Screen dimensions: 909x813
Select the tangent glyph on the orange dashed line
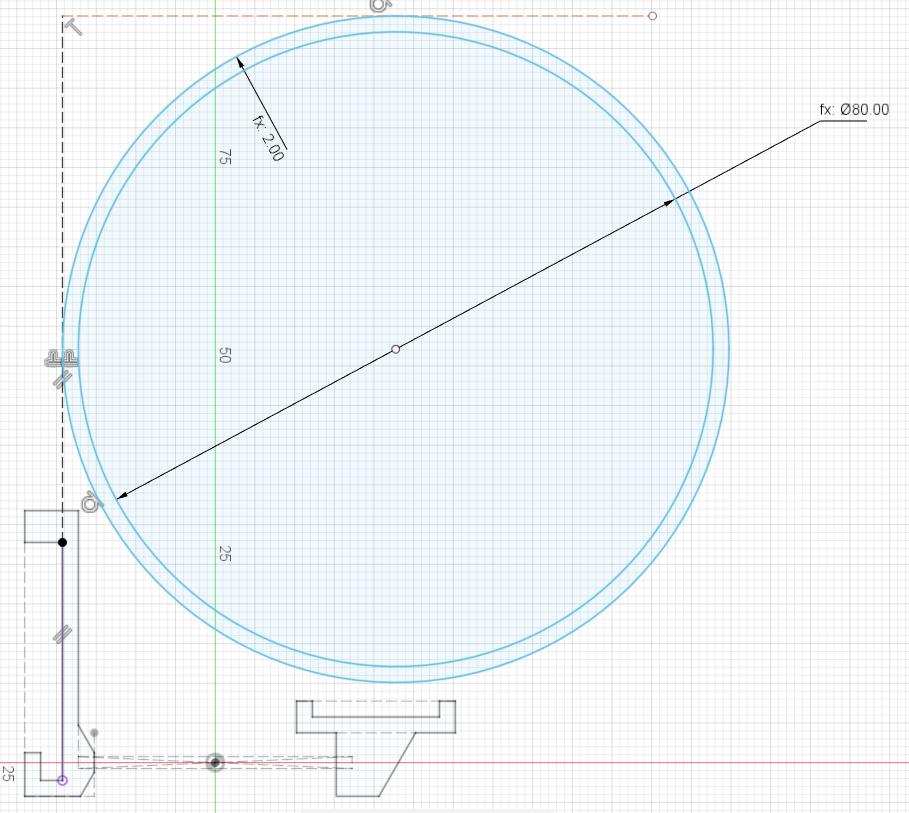(x=380, y=5)
